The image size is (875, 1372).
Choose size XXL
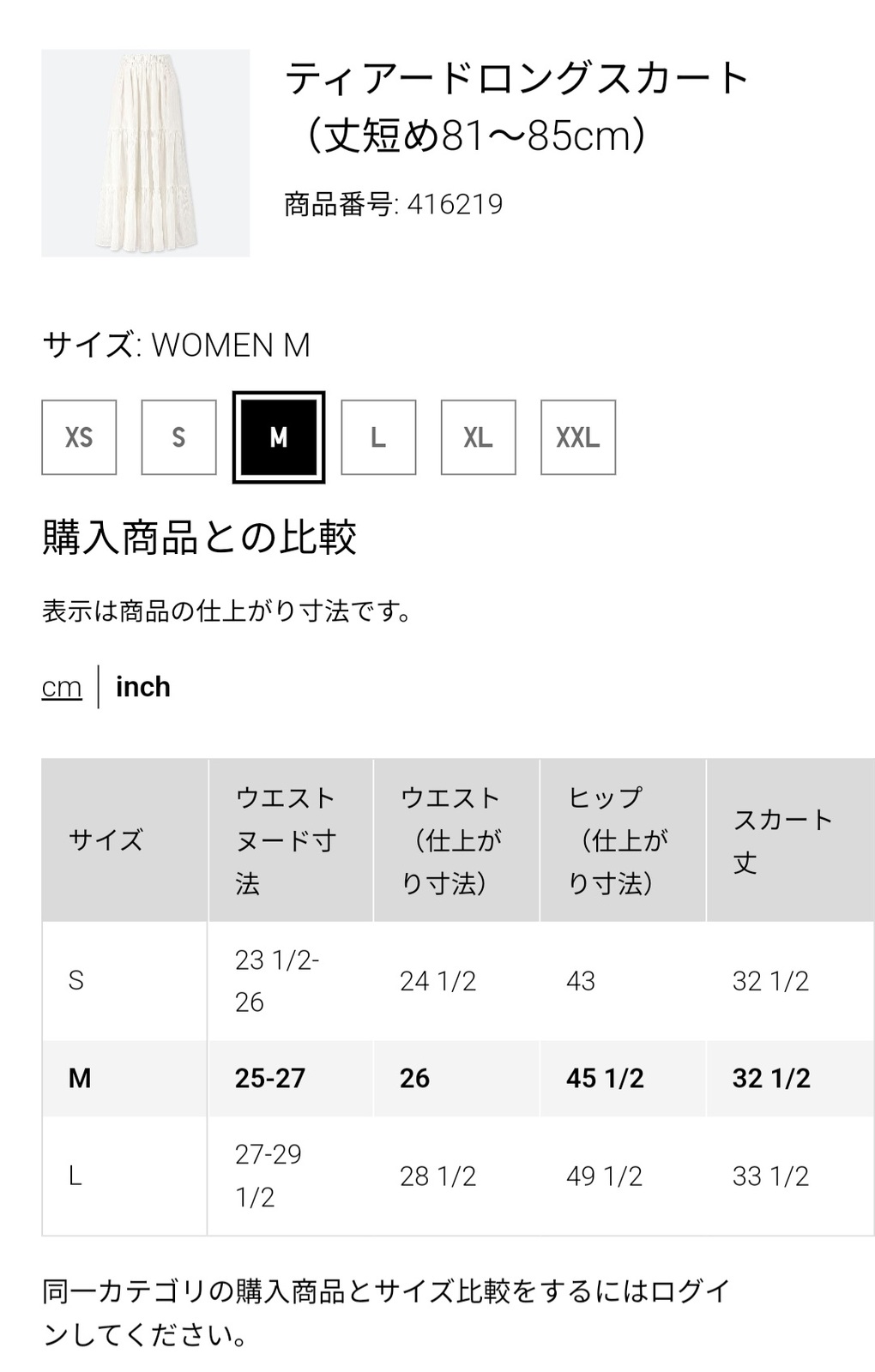578,437
